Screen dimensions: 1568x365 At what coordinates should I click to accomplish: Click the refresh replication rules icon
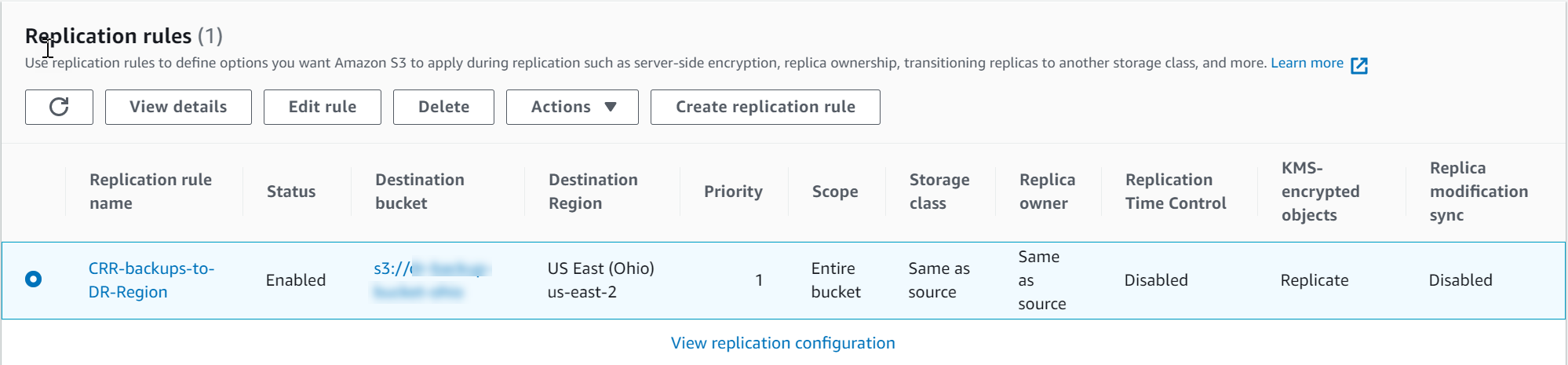coord(59,107)
